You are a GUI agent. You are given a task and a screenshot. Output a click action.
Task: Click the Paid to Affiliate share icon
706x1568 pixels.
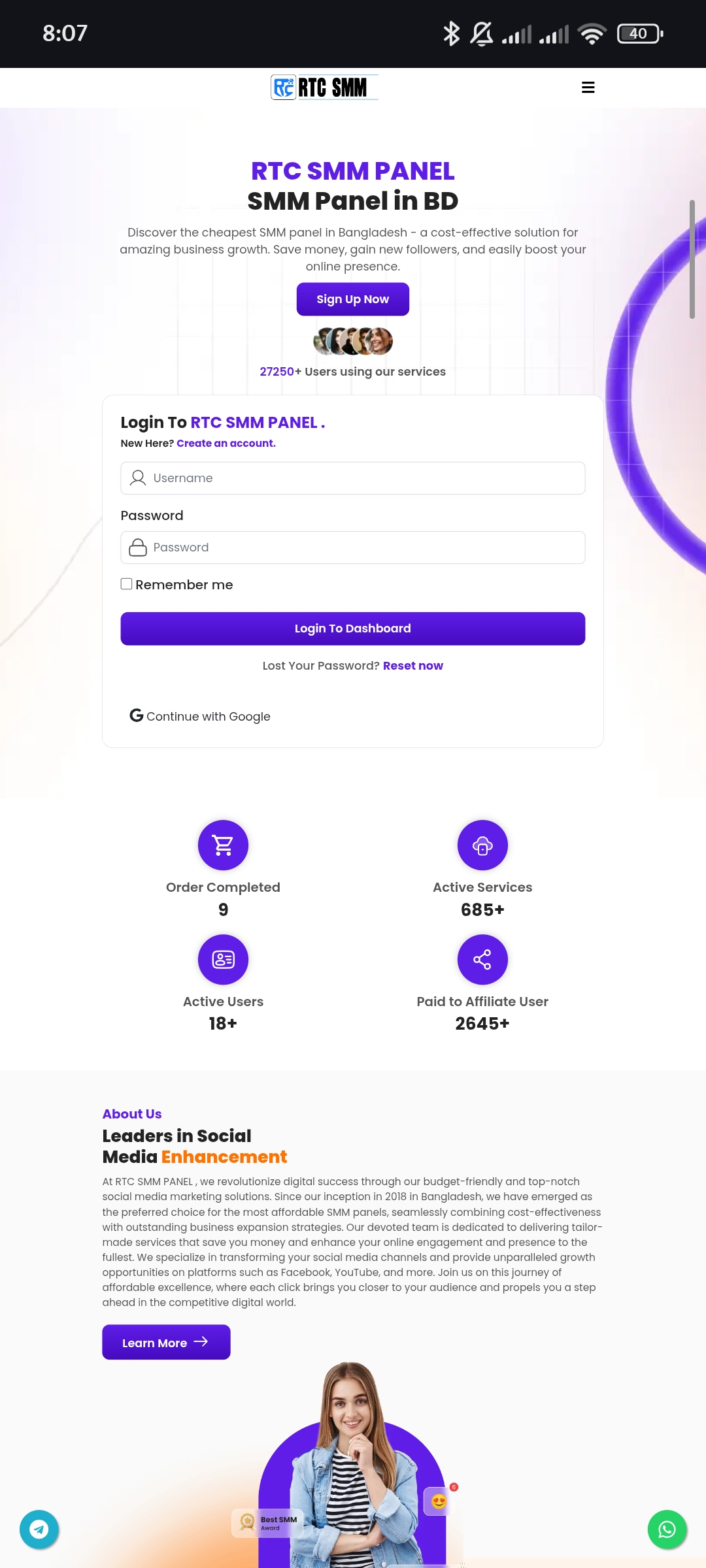point(482,959)
